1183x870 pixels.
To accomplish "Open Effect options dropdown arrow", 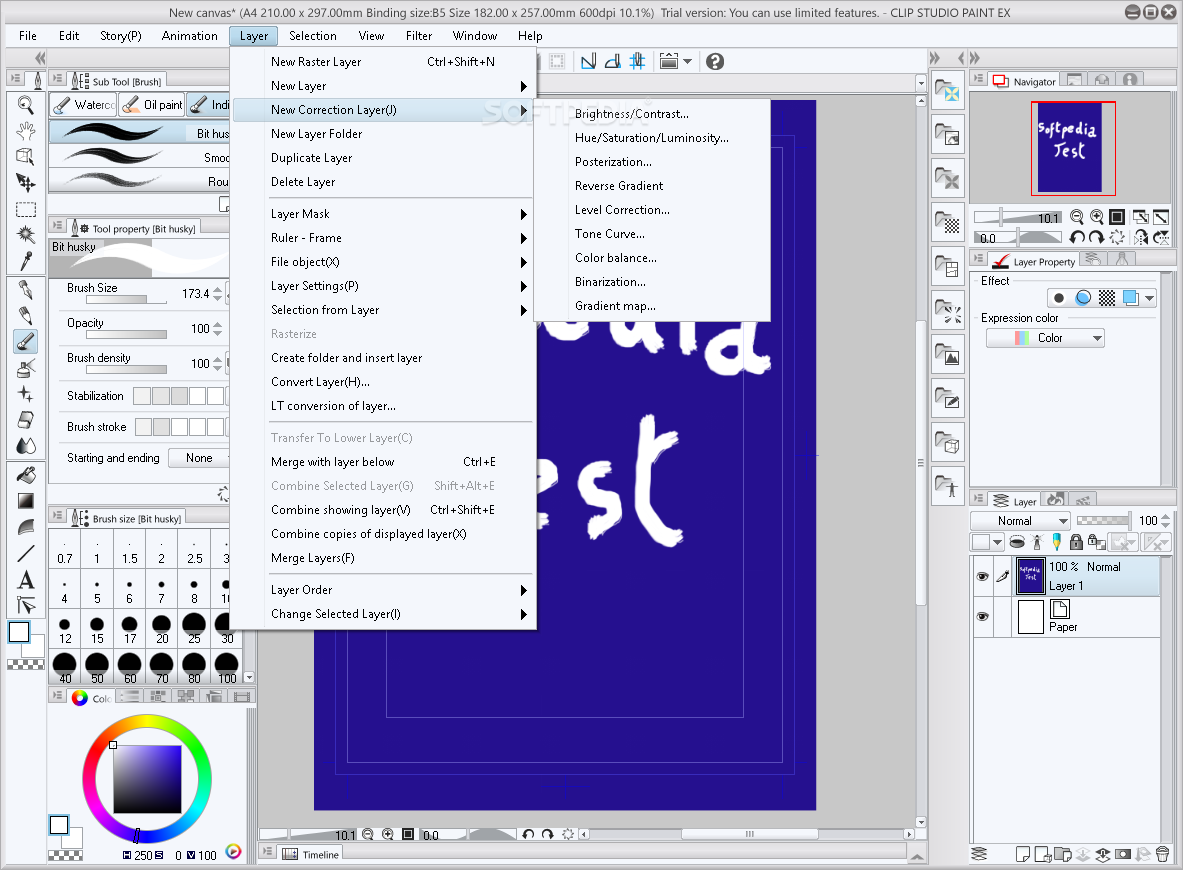I will click(x=1149, y=298).
